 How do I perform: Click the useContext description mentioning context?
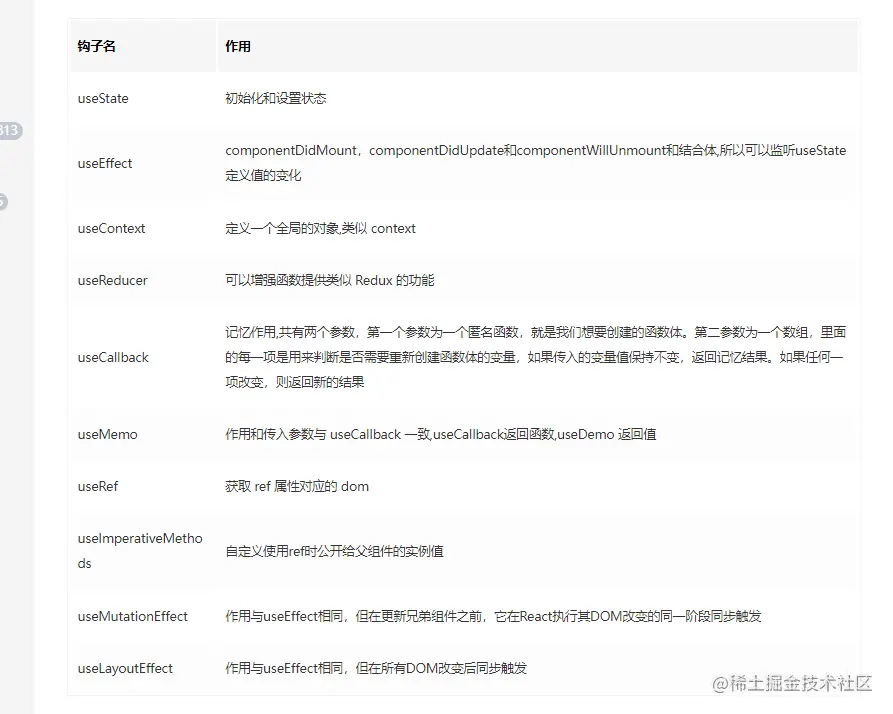click(320, 228)
